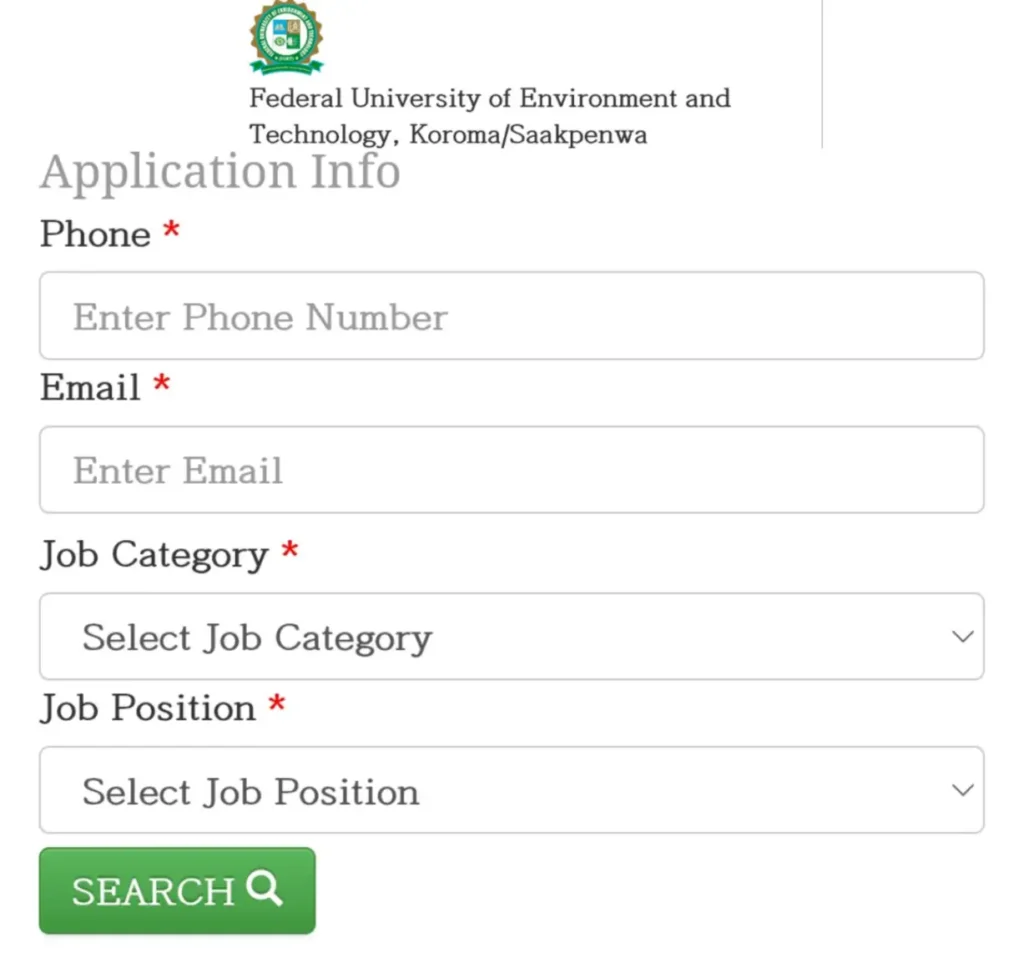
Task: Click the Enter Phone Number field
Action: pos(512,316)
